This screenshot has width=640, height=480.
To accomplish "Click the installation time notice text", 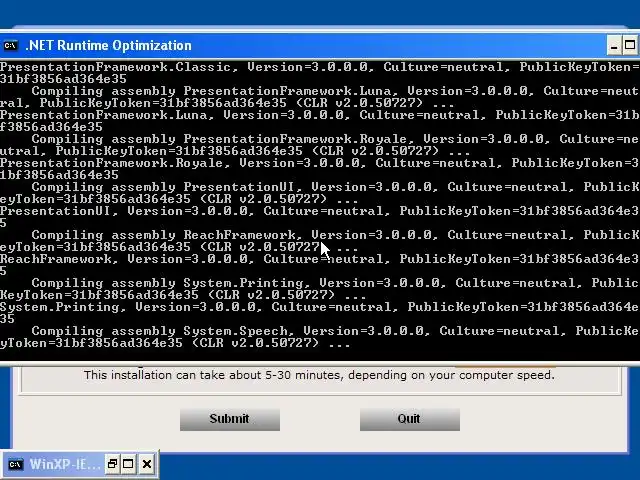I will point(319,375).
